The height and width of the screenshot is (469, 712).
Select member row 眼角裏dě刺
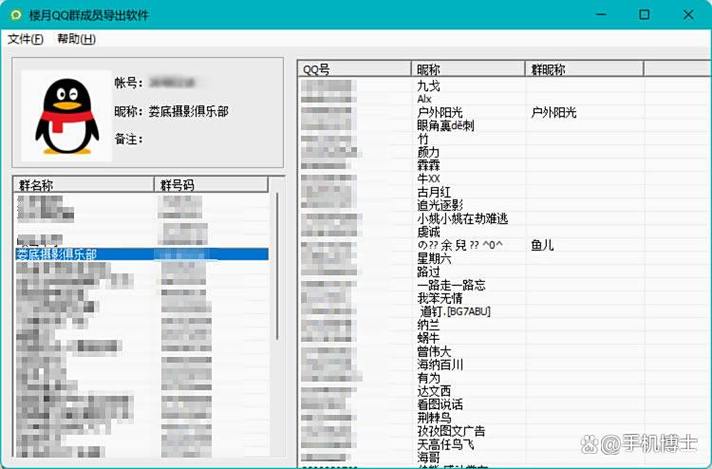[x=445, y=125]
